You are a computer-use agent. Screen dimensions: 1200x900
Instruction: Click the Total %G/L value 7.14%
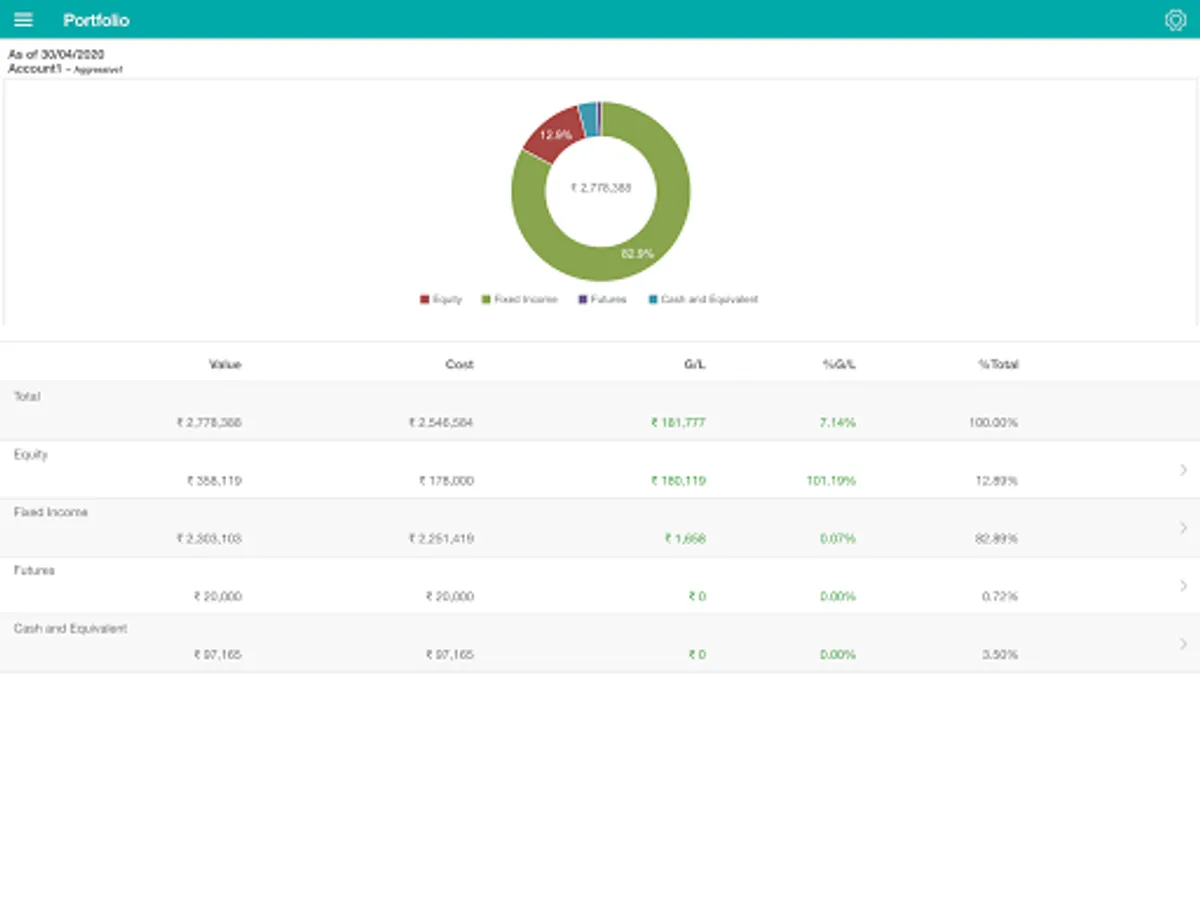(837, 422)
